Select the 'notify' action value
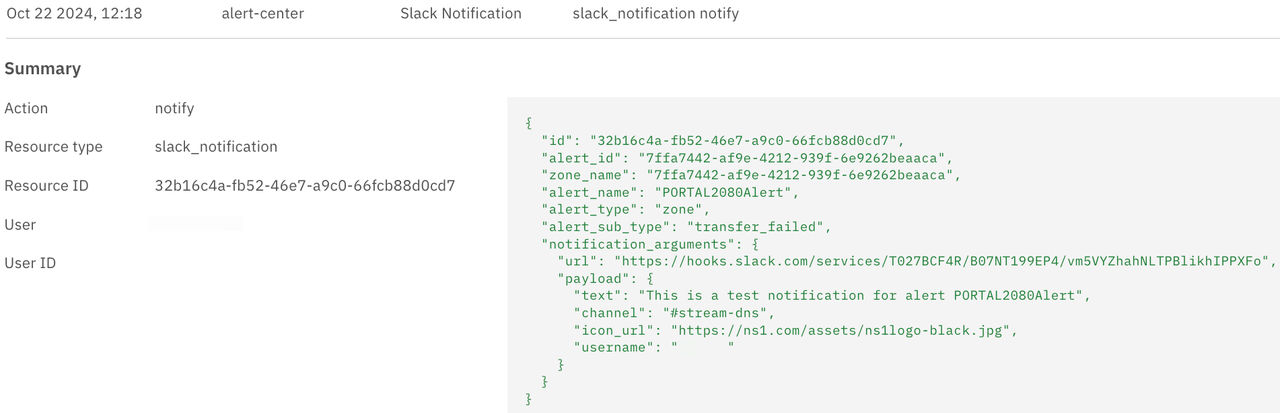This screenshot has height=413, width=1280. [175, 108]
